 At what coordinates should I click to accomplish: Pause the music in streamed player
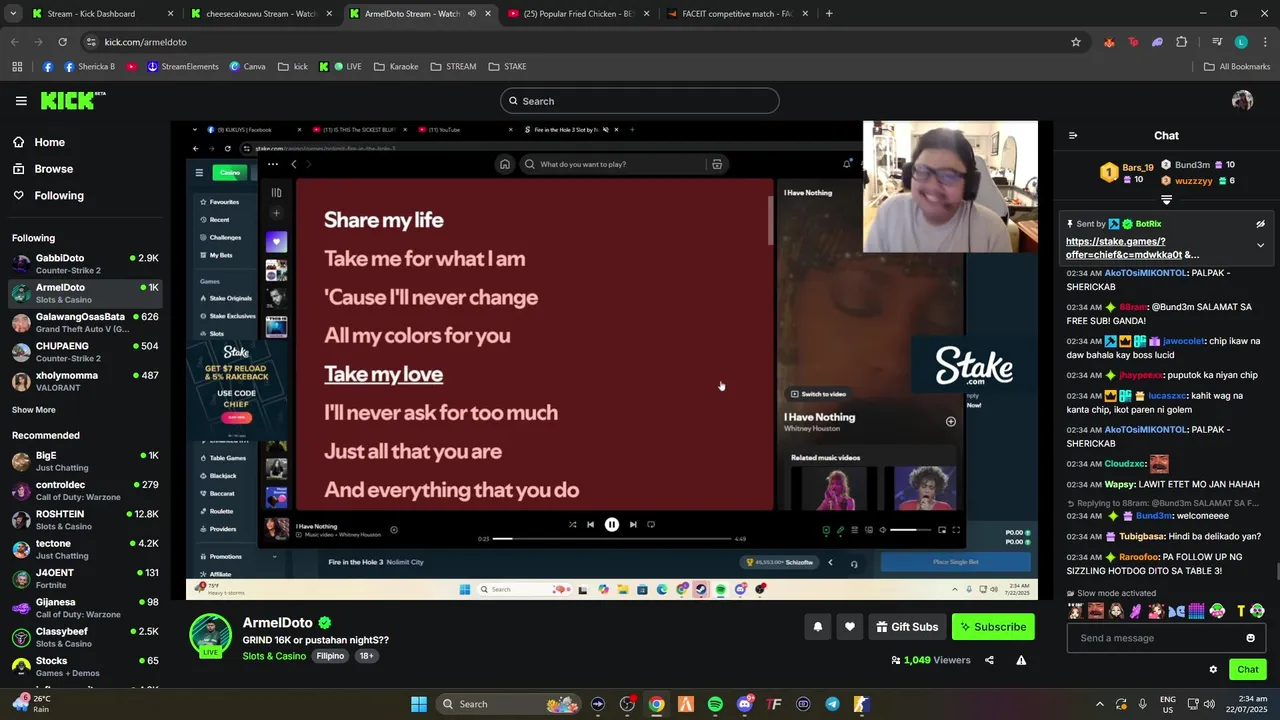coord(612,524)
